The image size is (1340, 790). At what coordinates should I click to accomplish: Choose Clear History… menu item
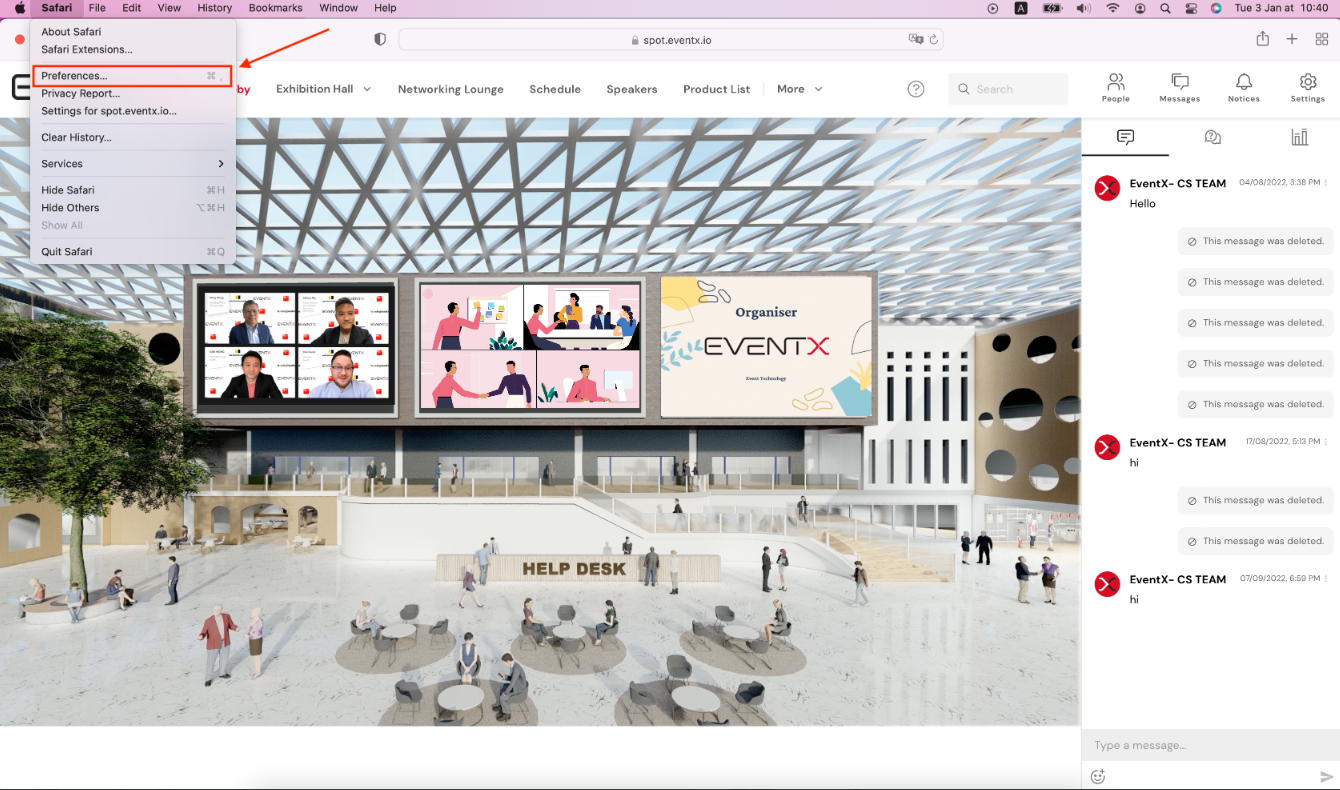tap(133, 138)
